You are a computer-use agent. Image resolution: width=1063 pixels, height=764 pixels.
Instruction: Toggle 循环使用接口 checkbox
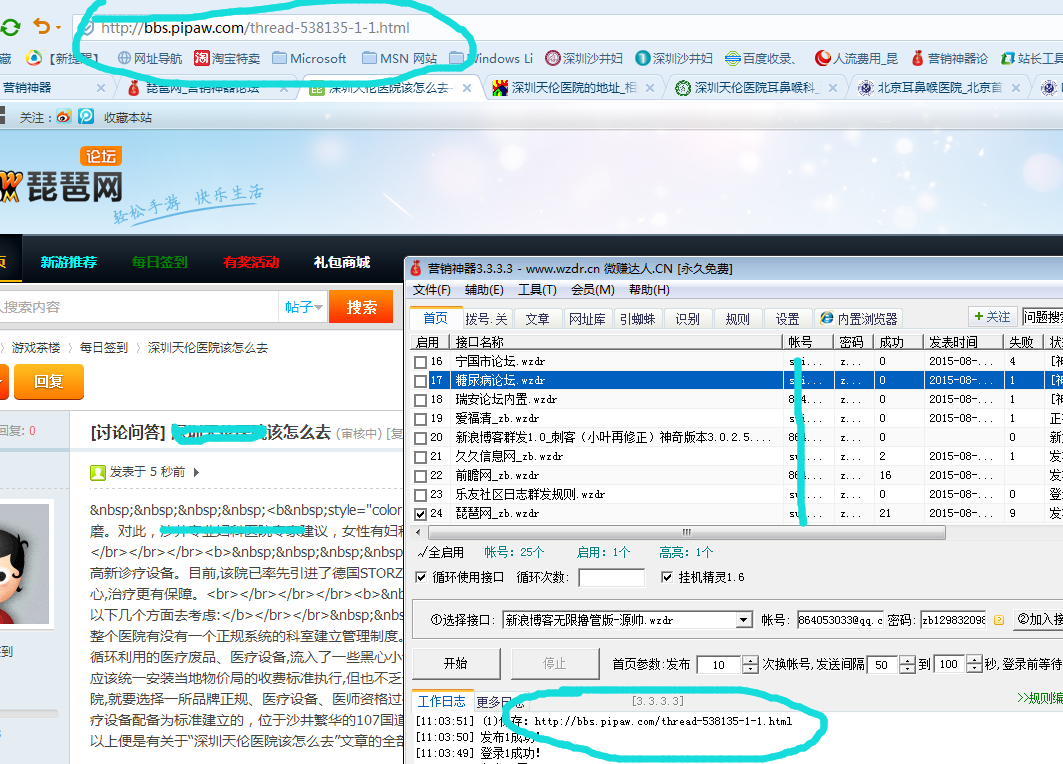click(x=421, y=577)
